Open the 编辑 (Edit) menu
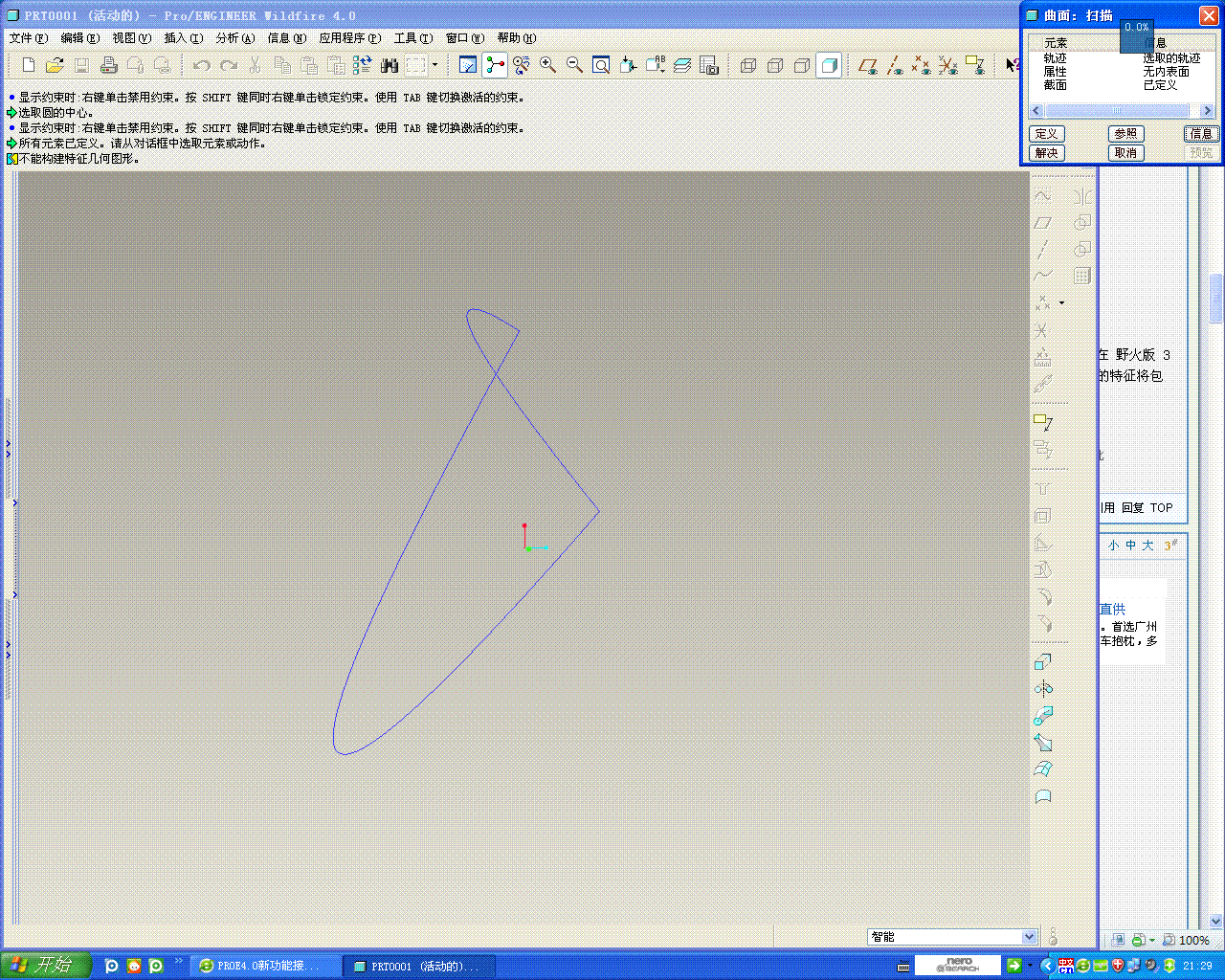The image size is (1225, 980). click(x=79, y=38)
